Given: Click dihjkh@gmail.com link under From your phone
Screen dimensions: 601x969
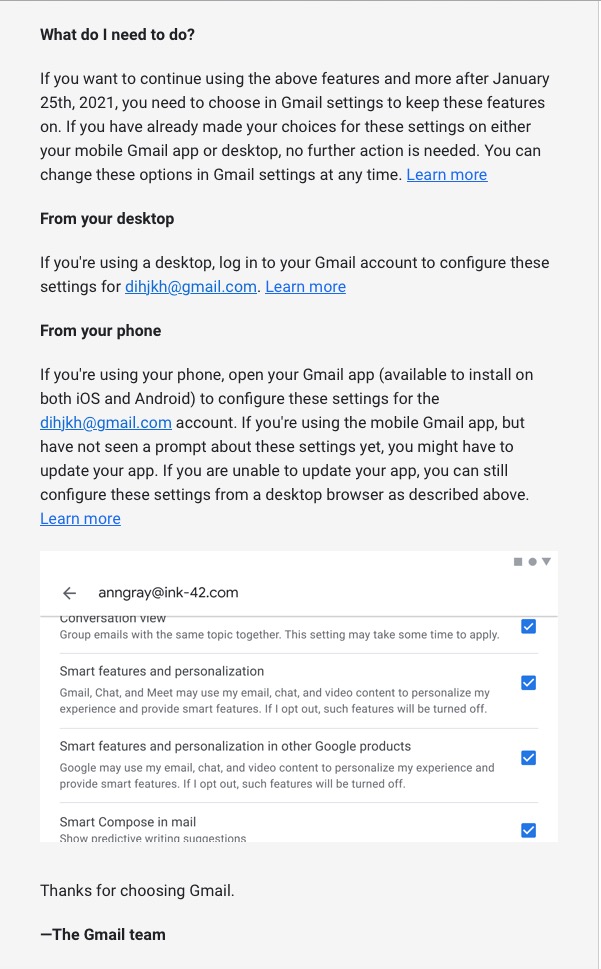Looking at the screenshot, I should pyautogui.click(x=106, y=422).
